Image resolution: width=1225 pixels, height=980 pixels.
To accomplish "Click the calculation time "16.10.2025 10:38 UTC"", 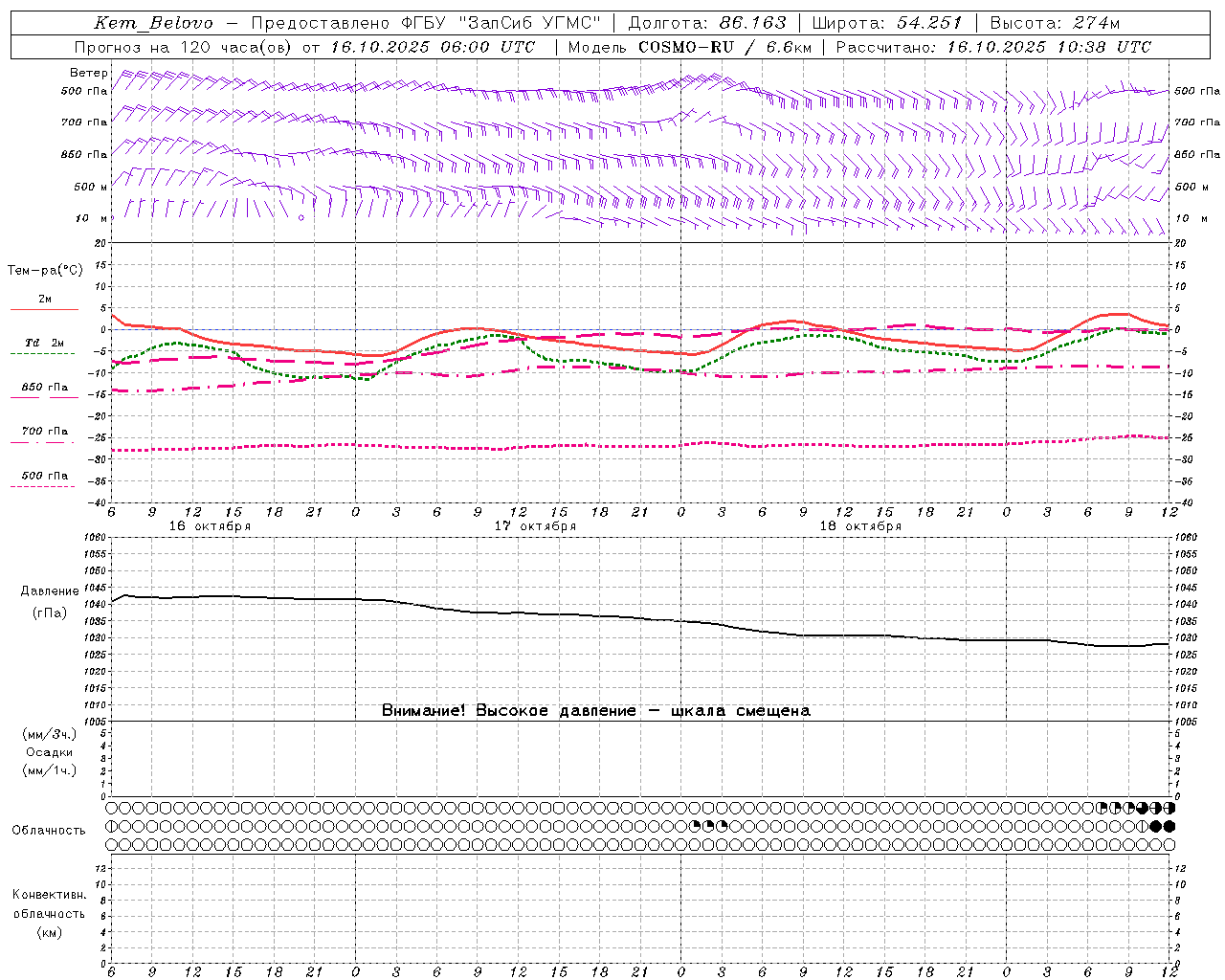I will tap(1049, 47).
